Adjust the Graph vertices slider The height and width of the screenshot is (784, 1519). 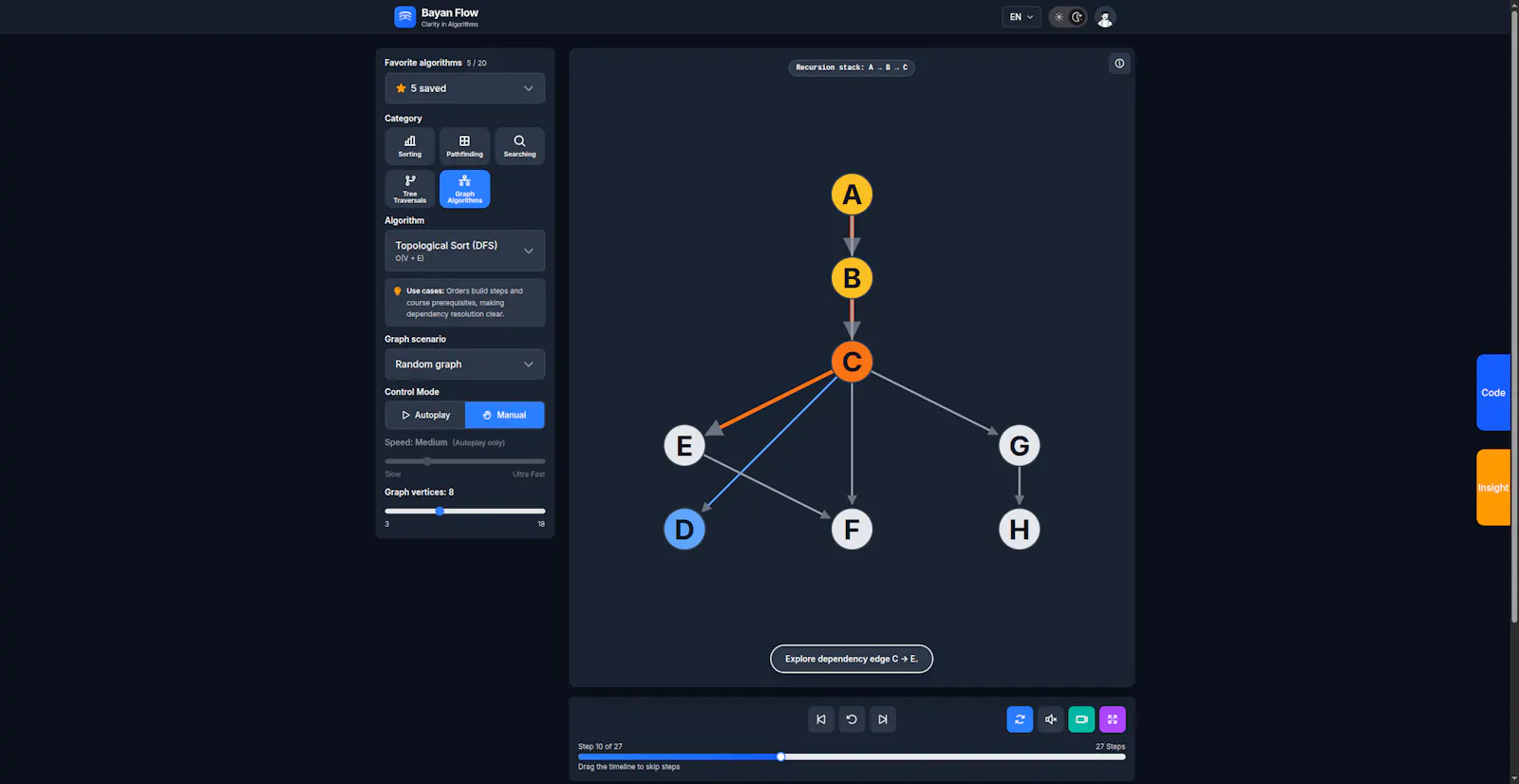pos(465,511)
